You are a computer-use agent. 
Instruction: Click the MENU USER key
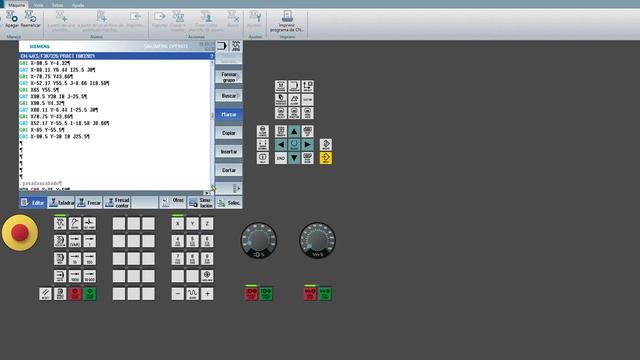[307, 113]
